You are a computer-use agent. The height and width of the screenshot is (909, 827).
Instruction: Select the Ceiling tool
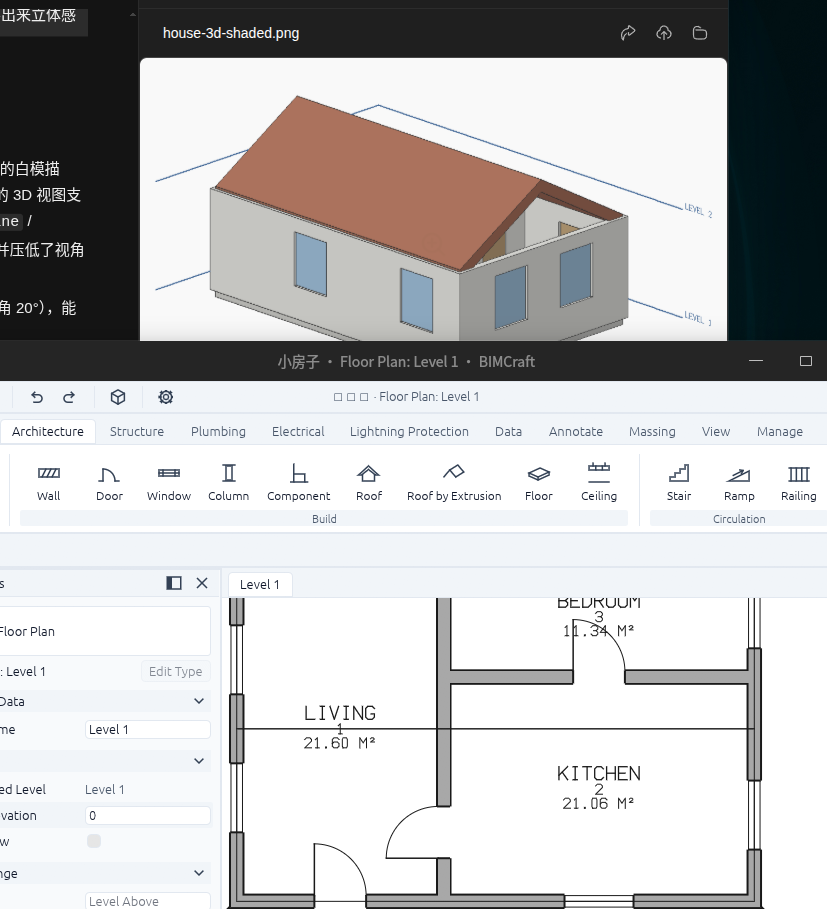coord(599,482)
